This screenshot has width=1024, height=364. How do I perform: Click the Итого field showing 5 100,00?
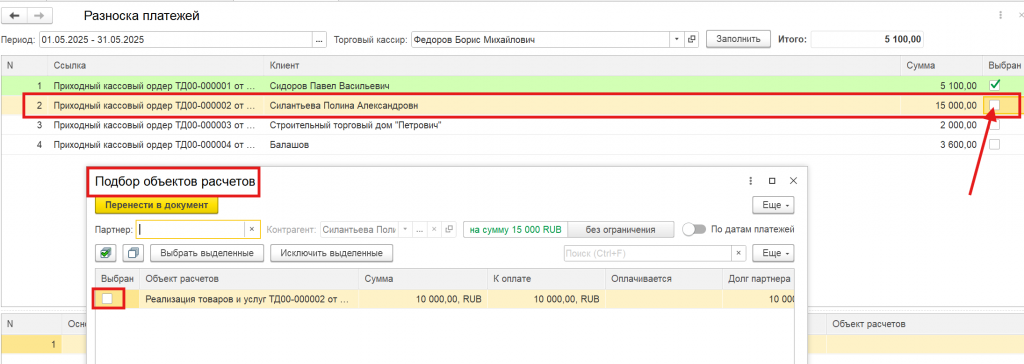867,39
